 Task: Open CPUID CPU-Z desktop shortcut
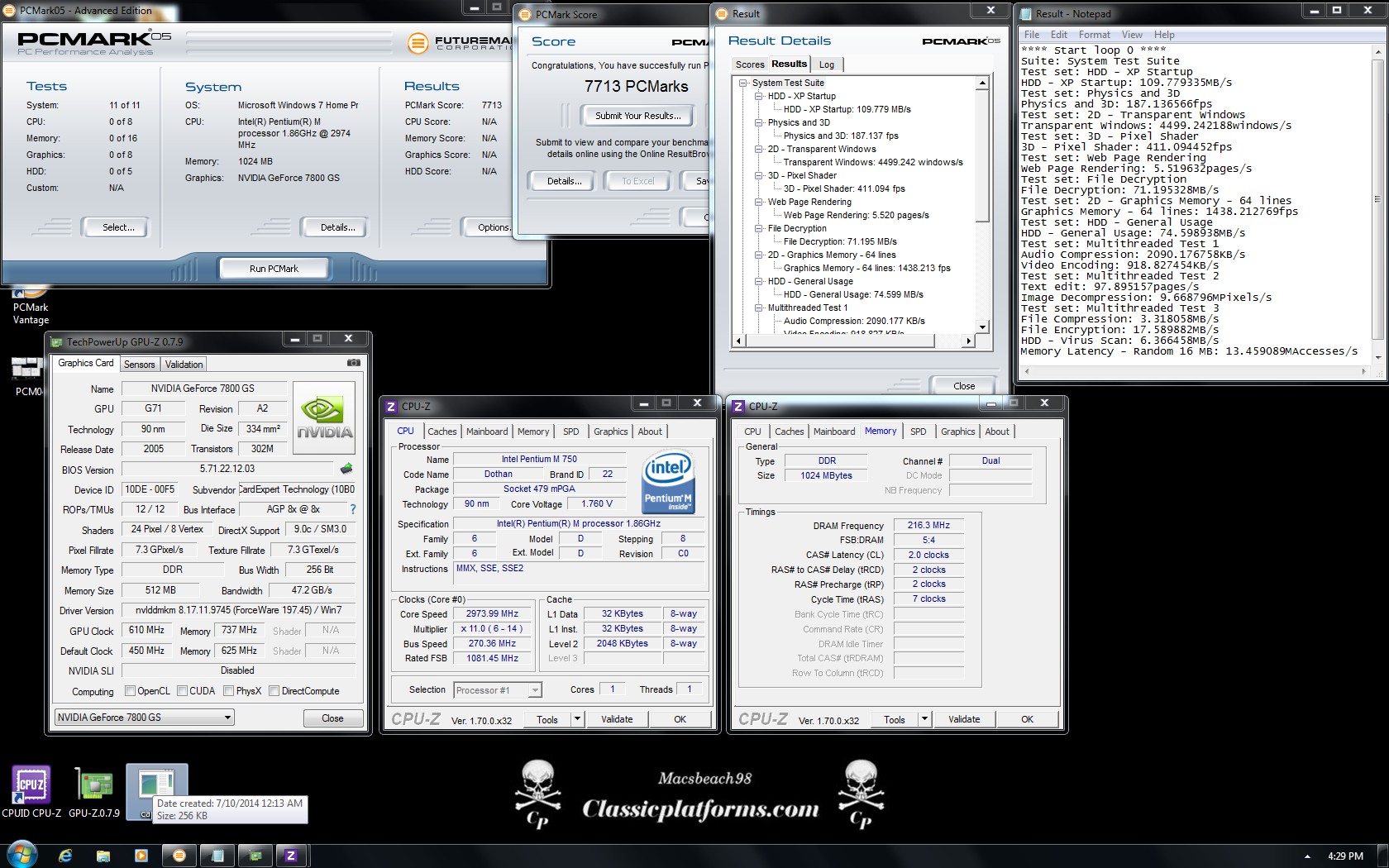tap(31, 792)
